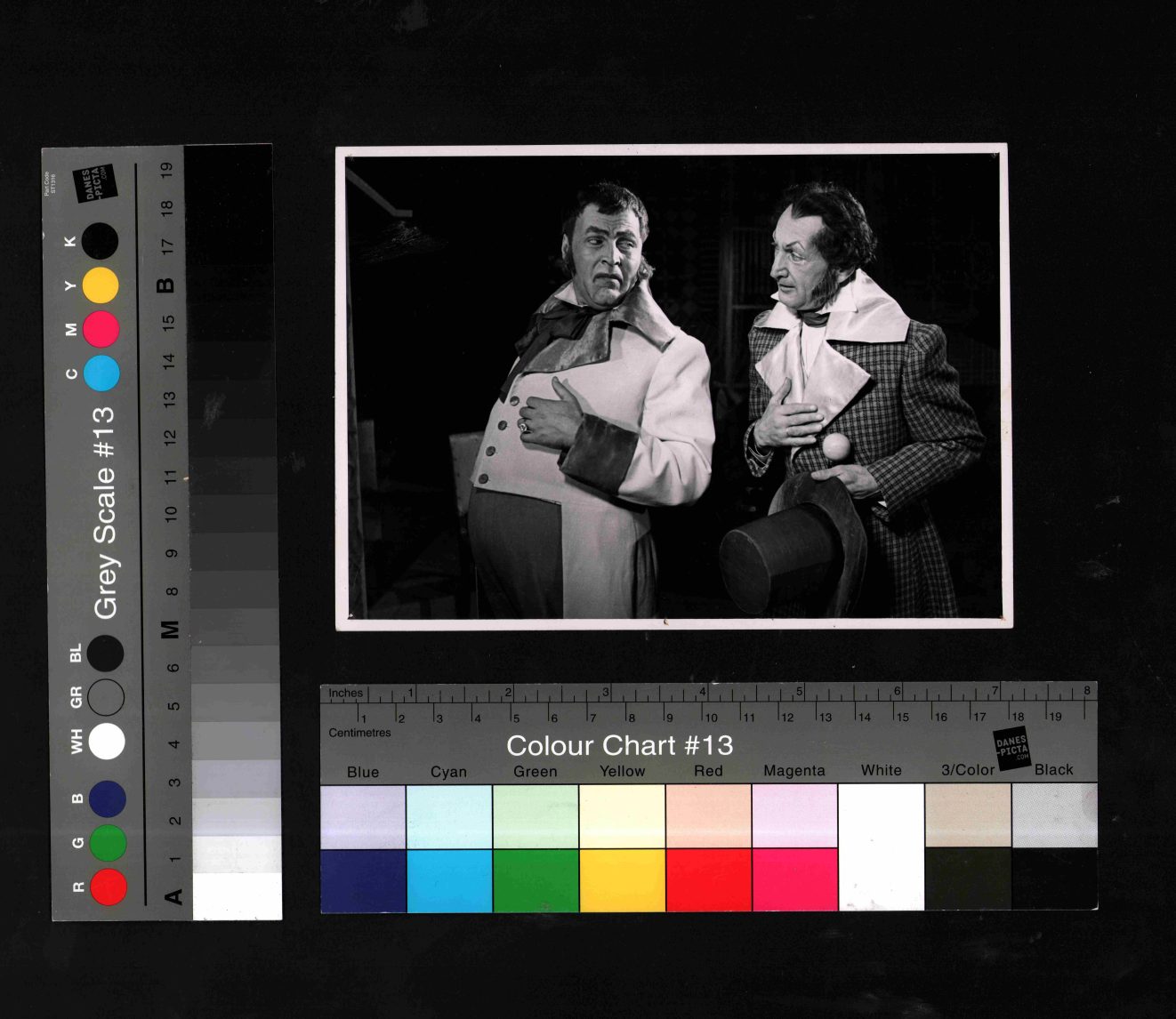Pick the beige swatch under 3/Color
The image size is (1176, 1019).
pyautogui.click(x=967, y=816)
